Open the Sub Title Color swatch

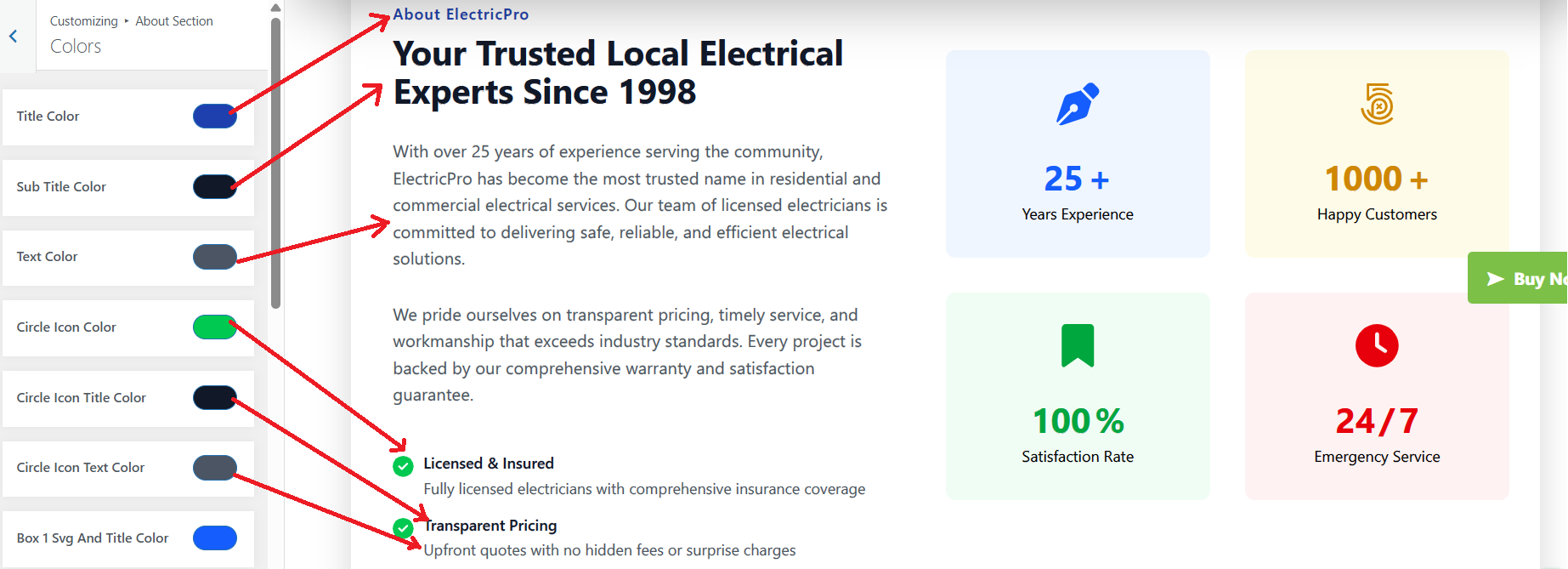(214, 187)
